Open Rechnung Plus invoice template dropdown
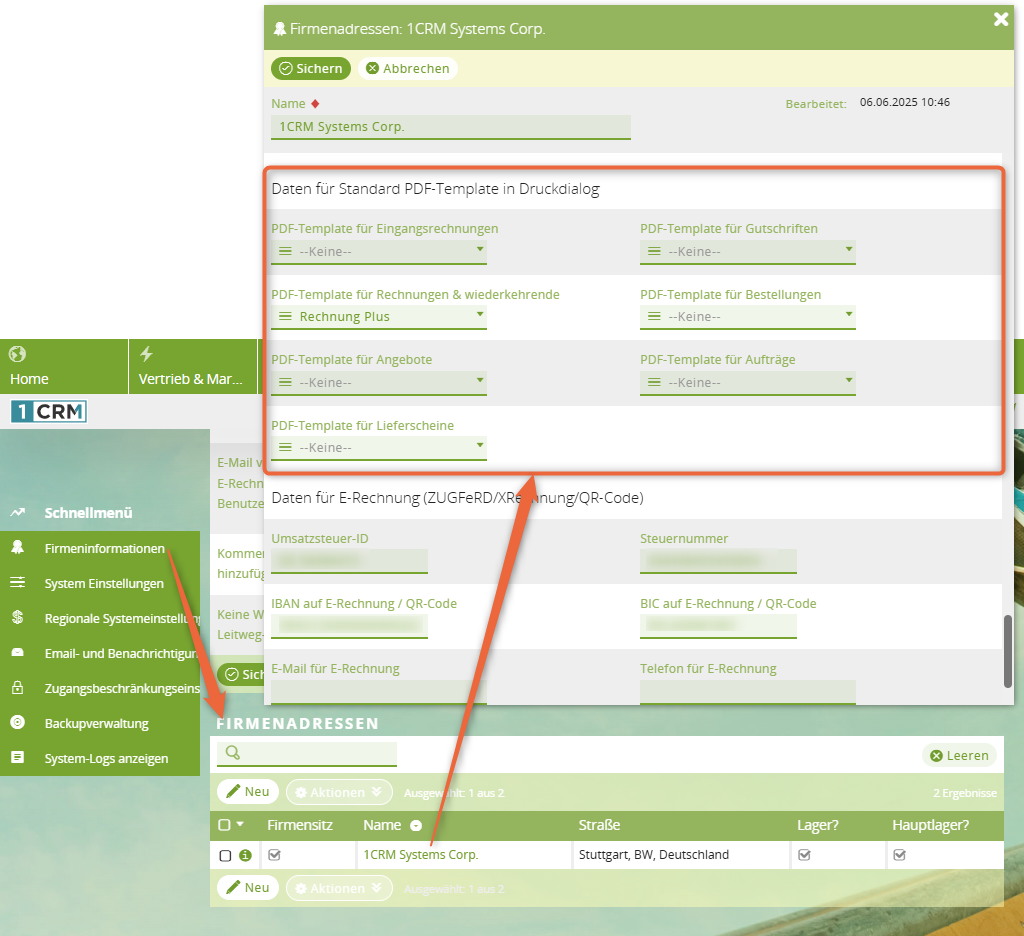 pyautogui.click(x=379, y=317)
